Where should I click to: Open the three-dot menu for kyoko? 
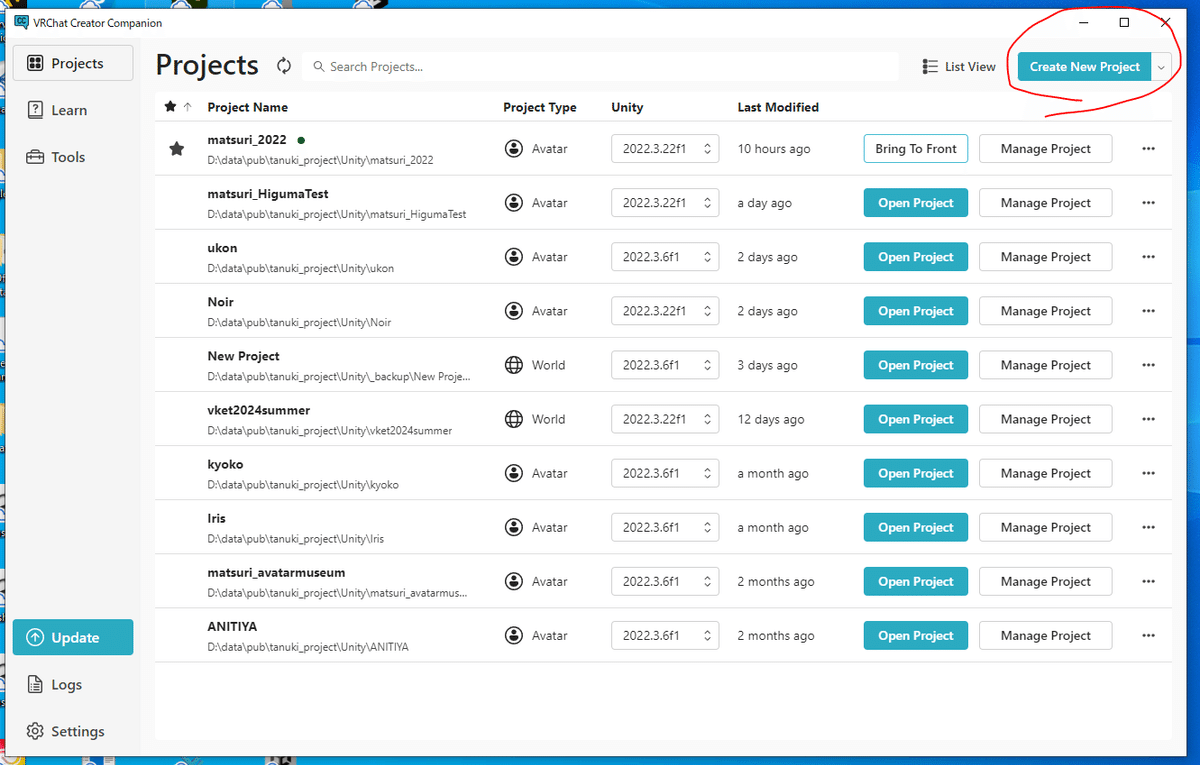pos(1148,473)
